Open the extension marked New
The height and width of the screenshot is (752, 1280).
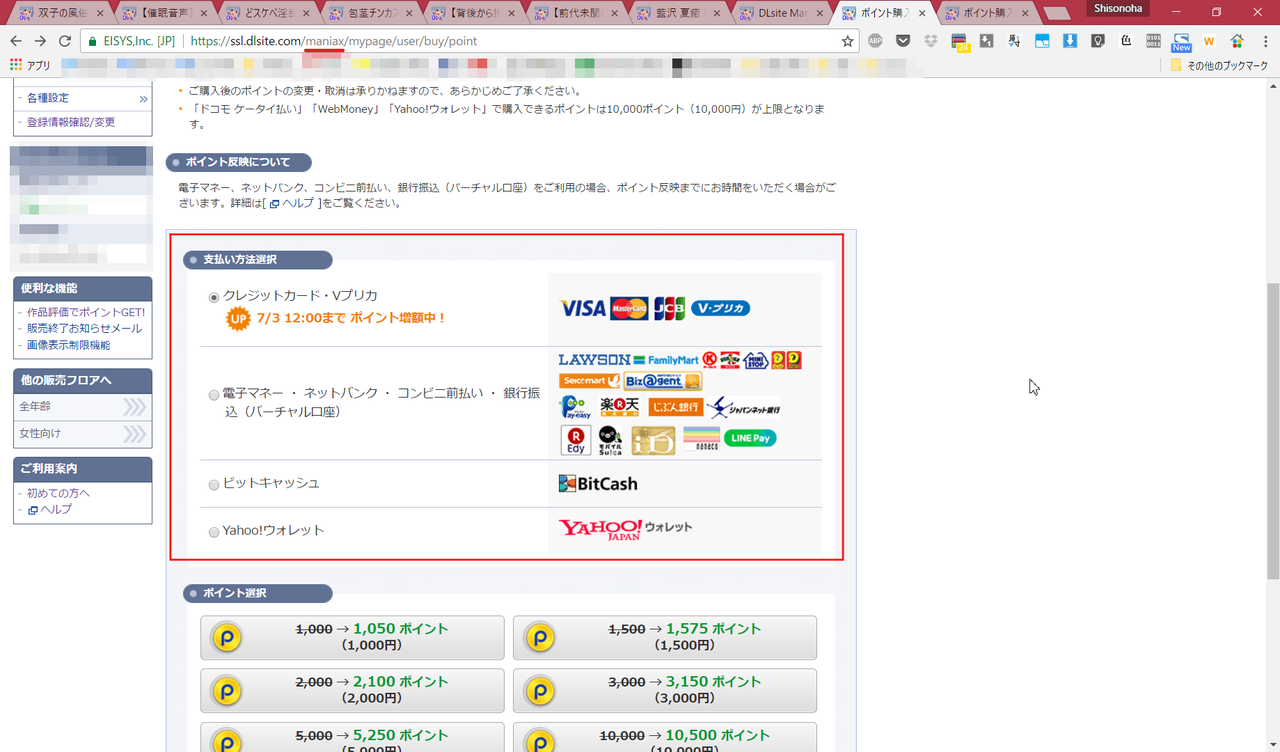(x=1181, y=42)
